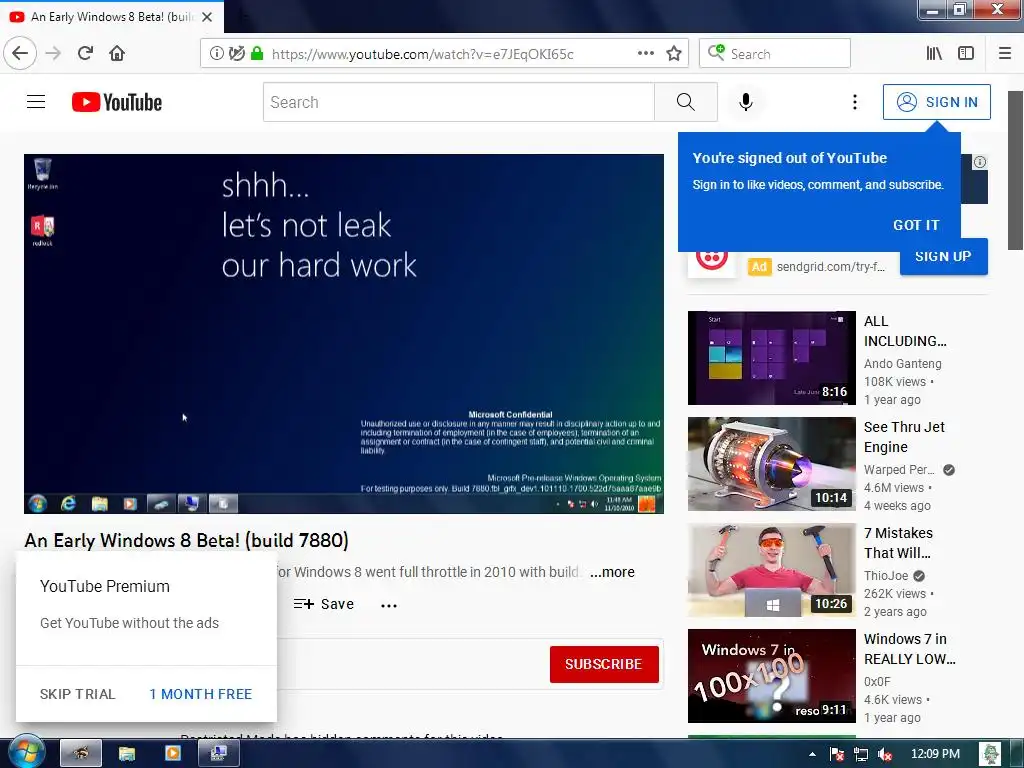Viewport: 1024px width, 768px height.
Task: Open Windows 7 100x100 thumbnail
Action: (x=771, y=675)
